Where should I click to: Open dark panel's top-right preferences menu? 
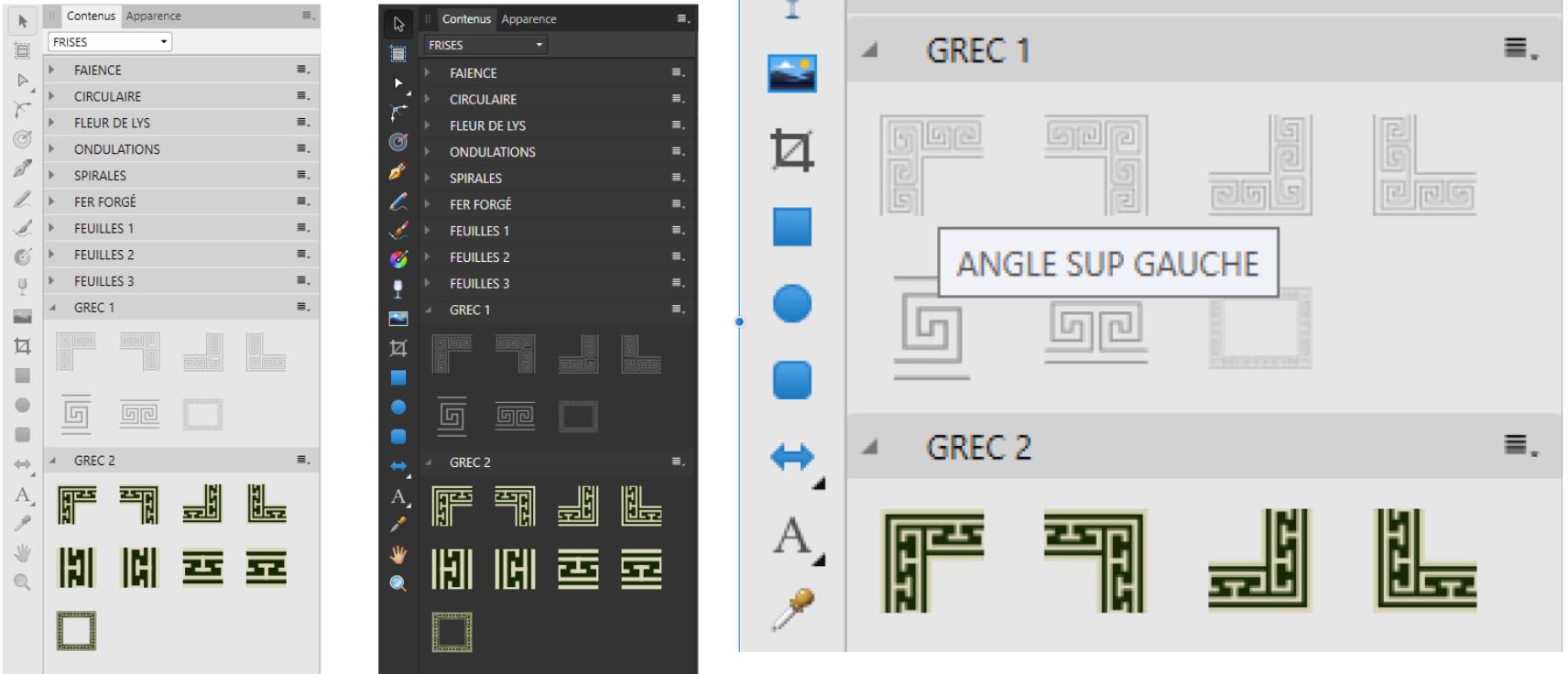click(x=683, y=18)
